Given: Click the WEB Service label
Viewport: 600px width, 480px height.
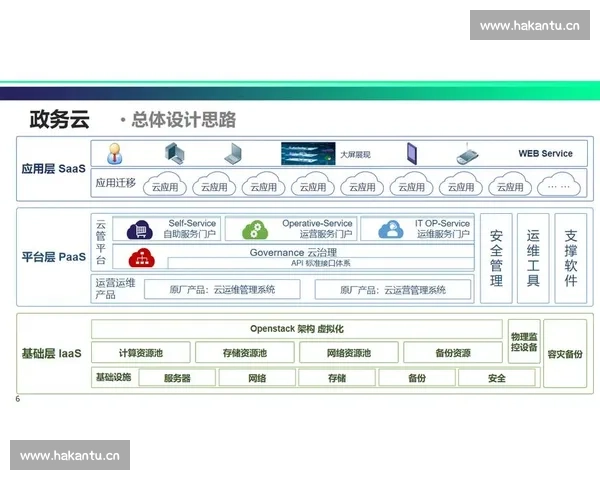Looking at the screenshot, I should pyautogui.click(x=545, y=153).
